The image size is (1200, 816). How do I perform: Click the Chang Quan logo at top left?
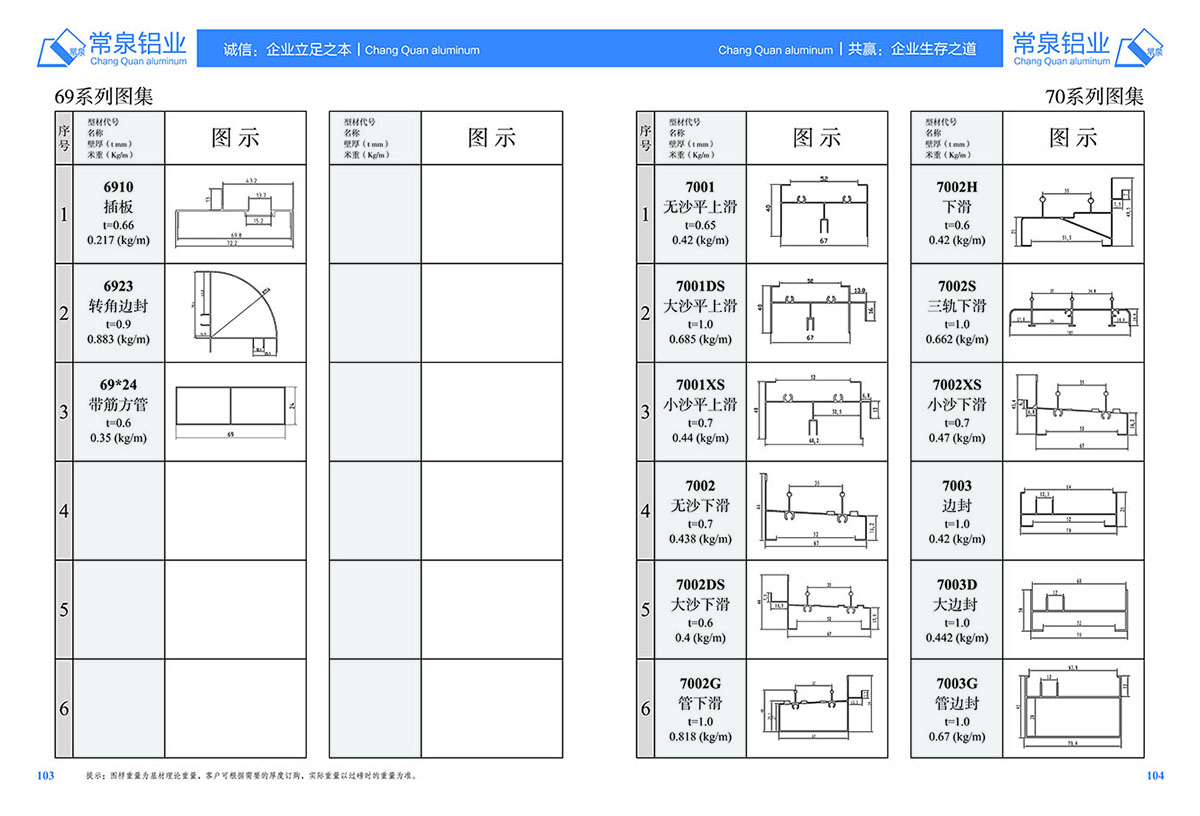point(112,49)
